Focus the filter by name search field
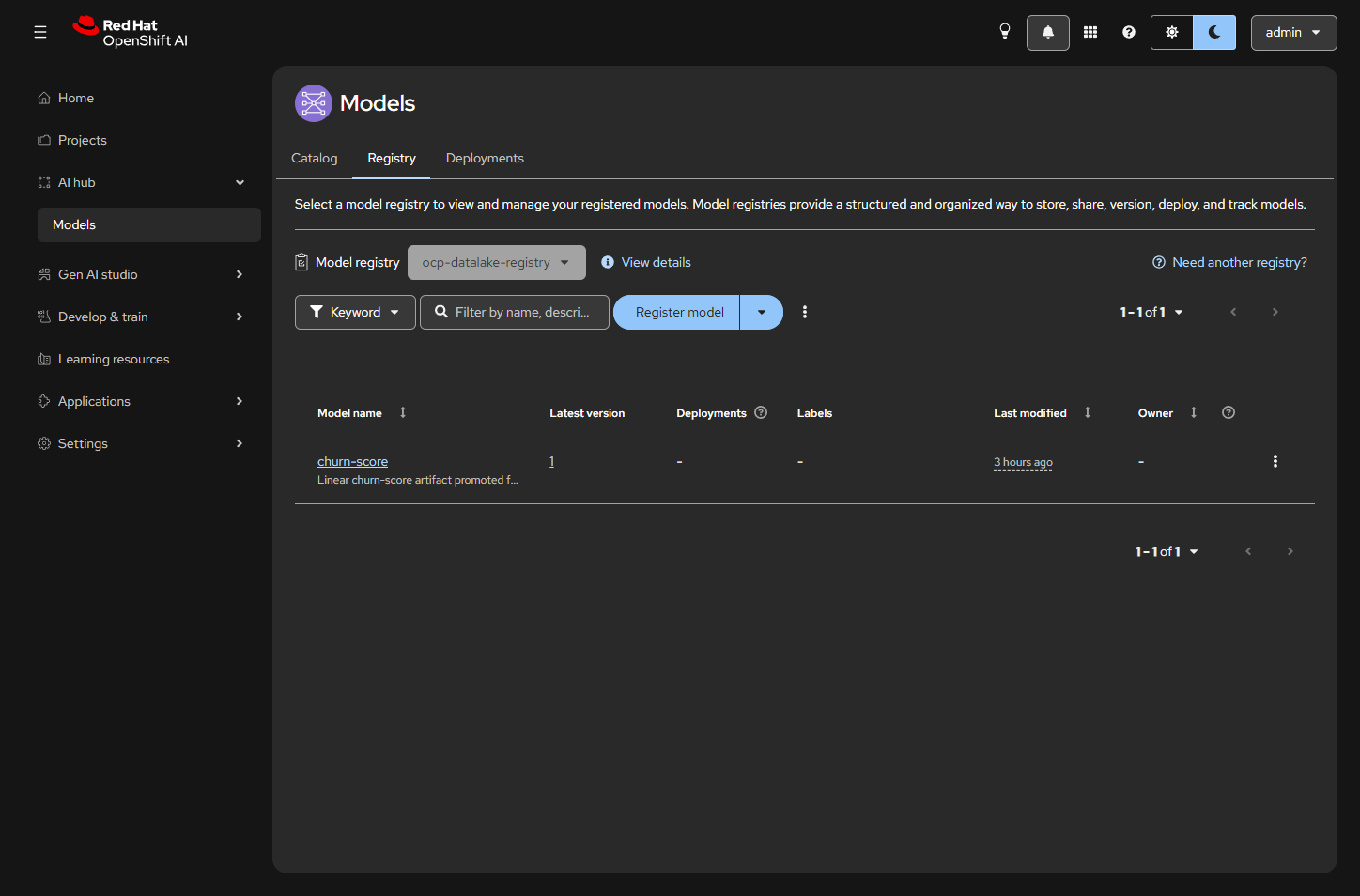Viewport: 1360px width, 896px height. click(515, 312)
